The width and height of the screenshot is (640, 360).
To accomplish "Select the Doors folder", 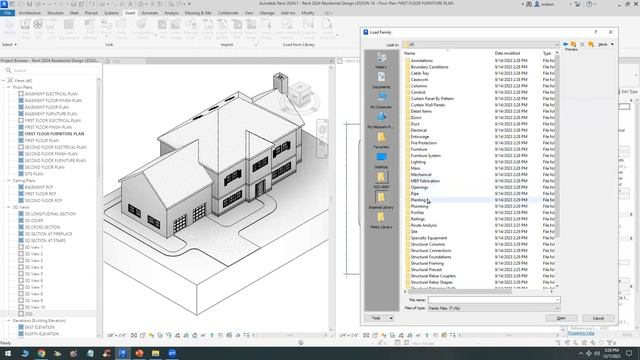I will [416, 118].
